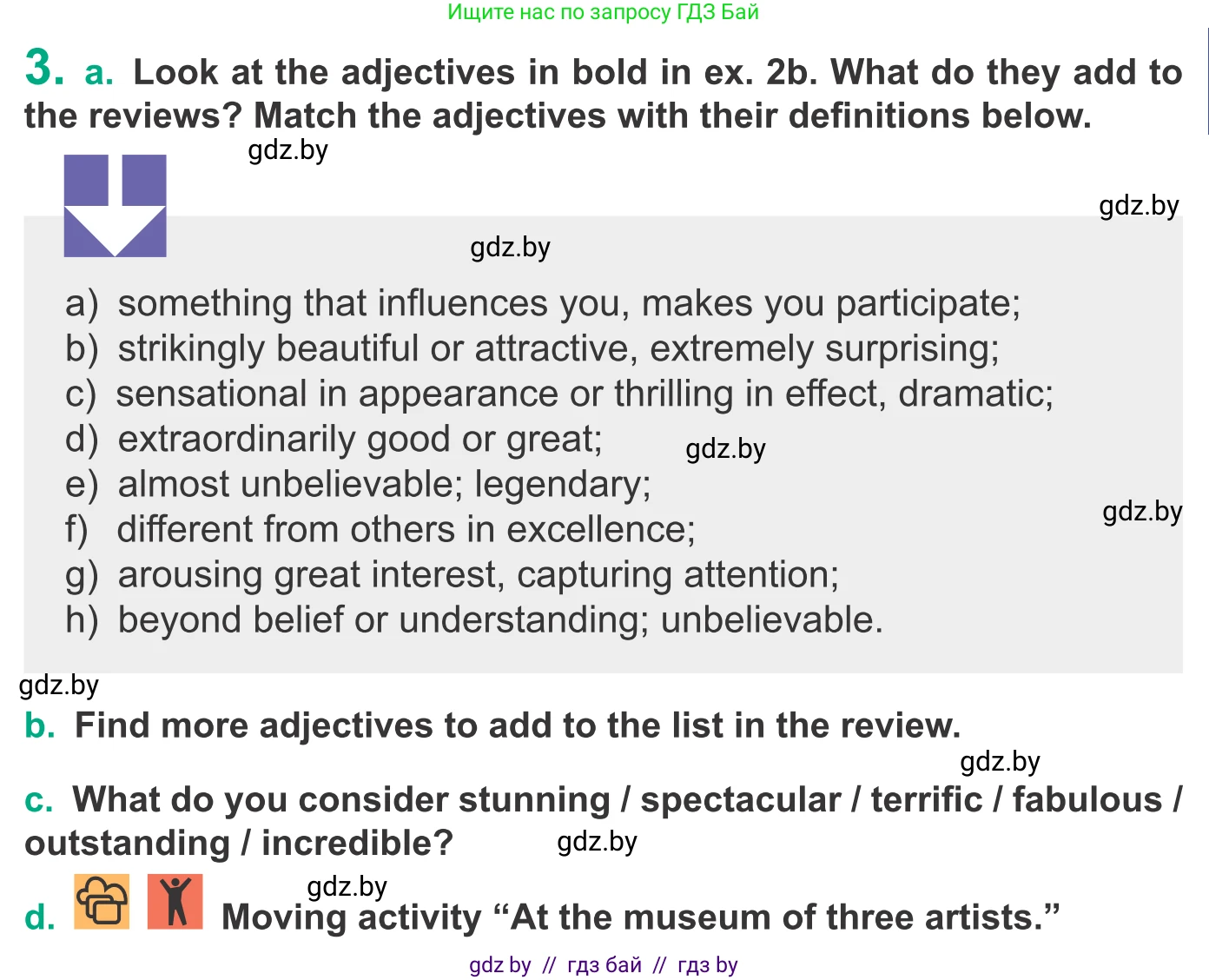The width and height of the screenshot is (1209, 980).
Task: Open the green 'Ищите нас по запросу ГДЗ Бай' link
Action: (603, 12)
